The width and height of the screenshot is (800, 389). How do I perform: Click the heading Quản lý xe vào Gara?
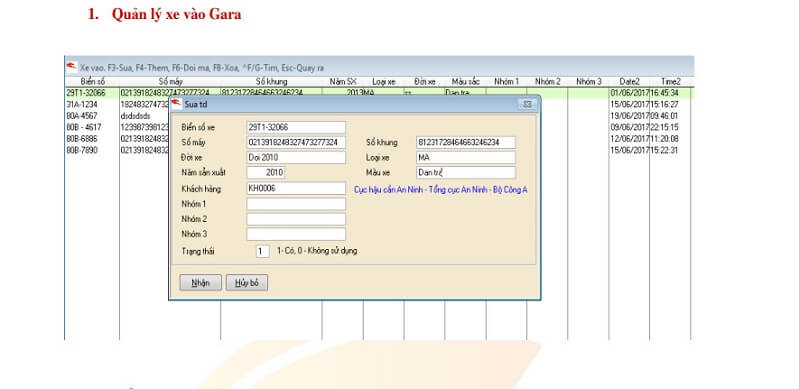click(x=177, y=15)
